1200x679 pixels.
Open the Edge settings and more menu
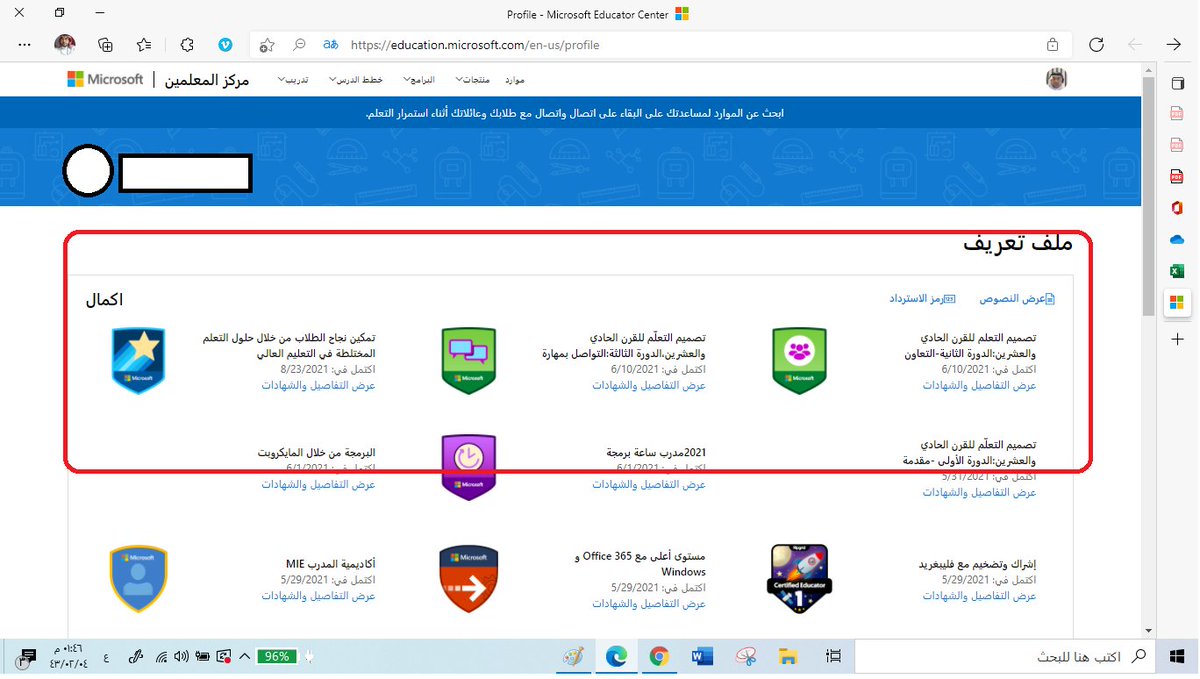tap(25, 44)
